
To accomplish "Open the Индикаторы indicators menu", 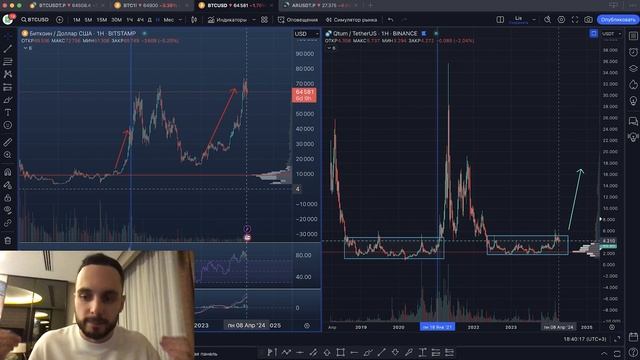I will click(227, 20).
